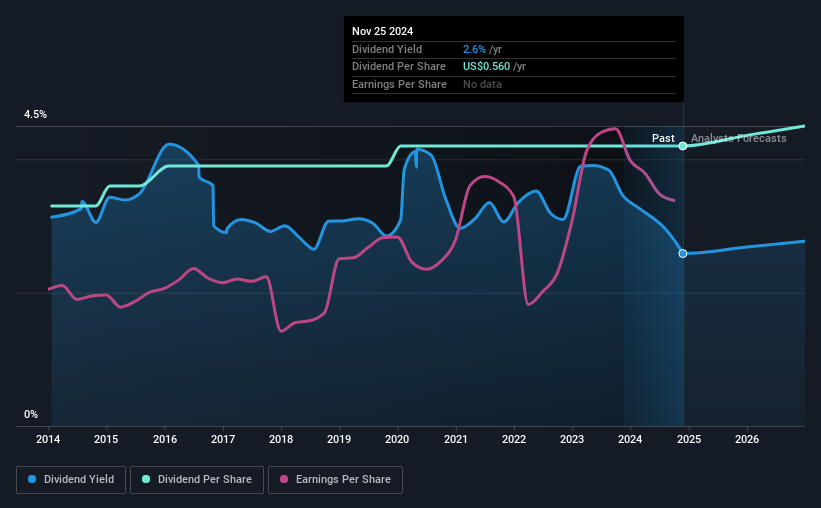Click the tooltip Earnings Per Share row label
Viewport: 821px width, 508px height.
[x=400, y=84]
